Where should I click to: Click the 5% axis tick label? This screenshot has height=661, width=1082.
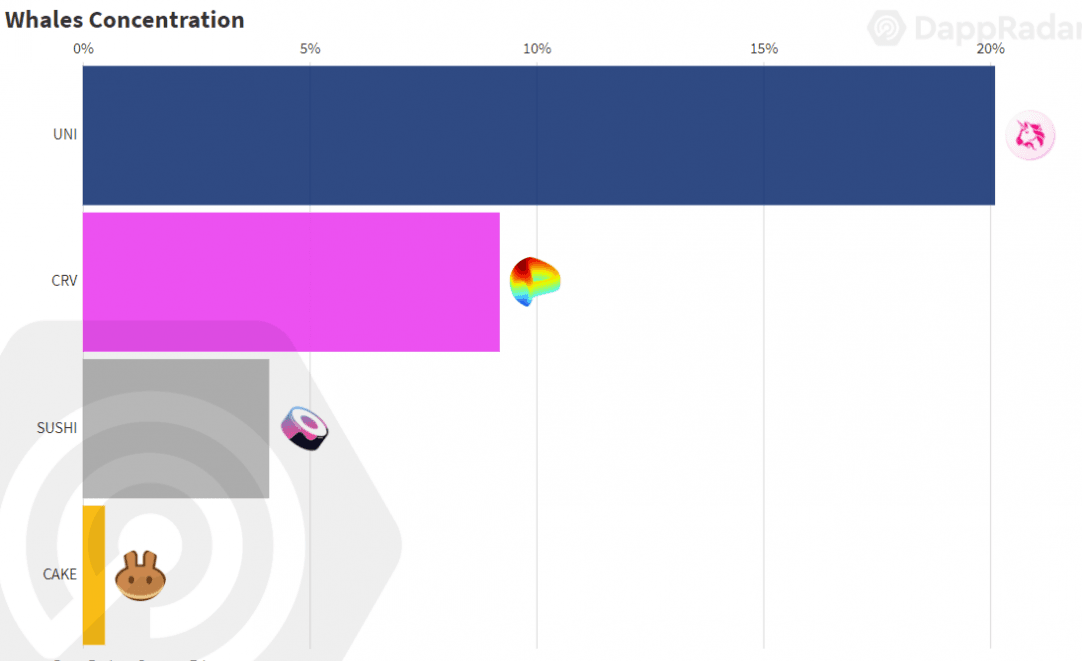(310, 48)
